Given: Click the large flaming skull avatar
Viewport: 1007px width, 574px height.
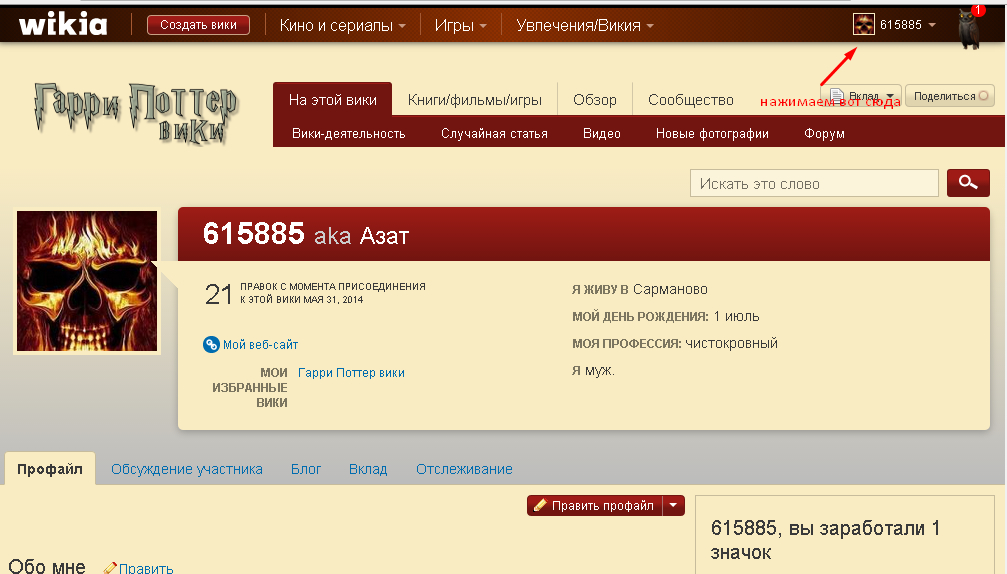Looking at the screenshot, I should [87, 281].
